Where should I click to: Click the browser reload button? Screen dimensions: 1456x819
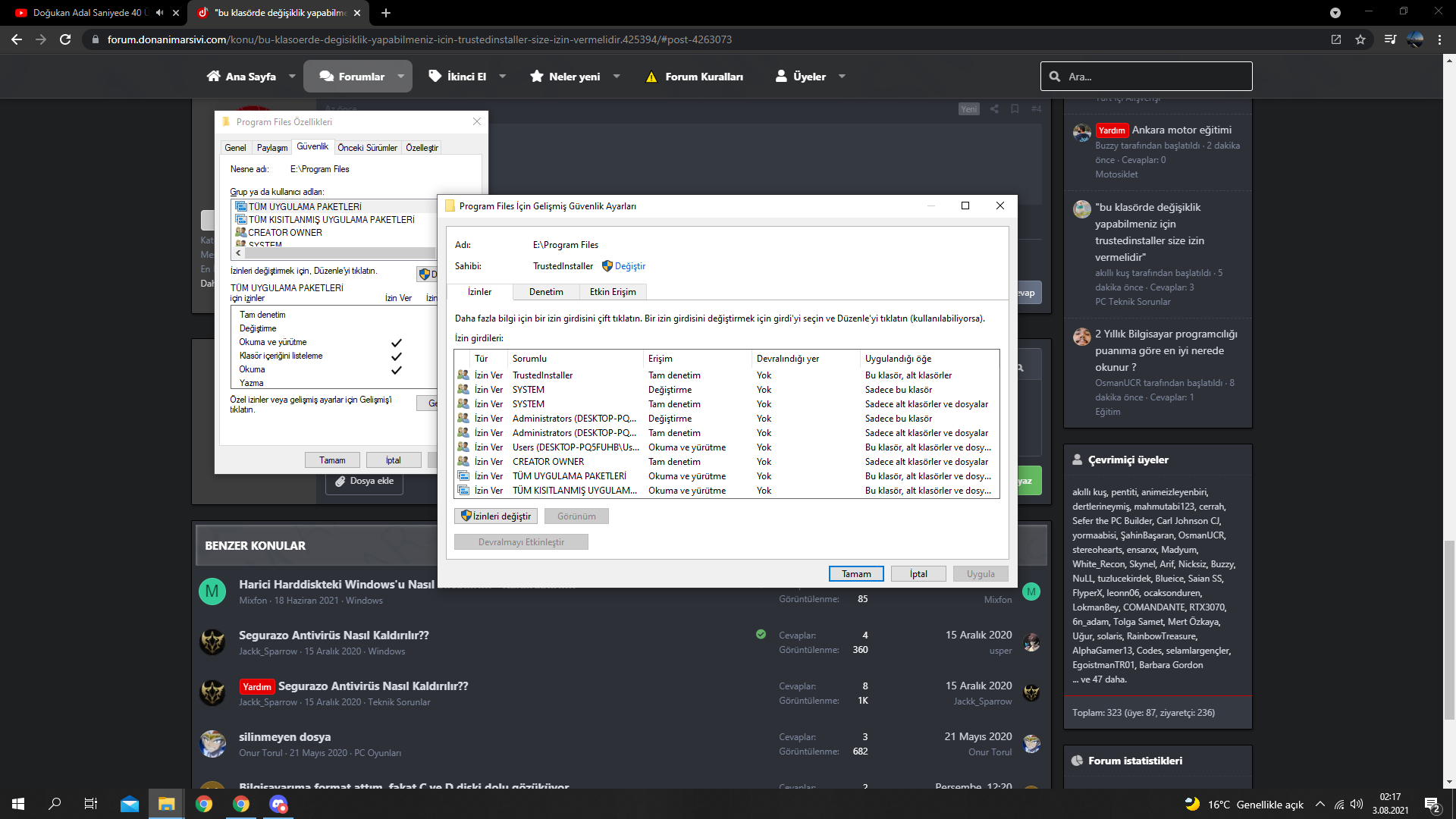tap(65, 39)
